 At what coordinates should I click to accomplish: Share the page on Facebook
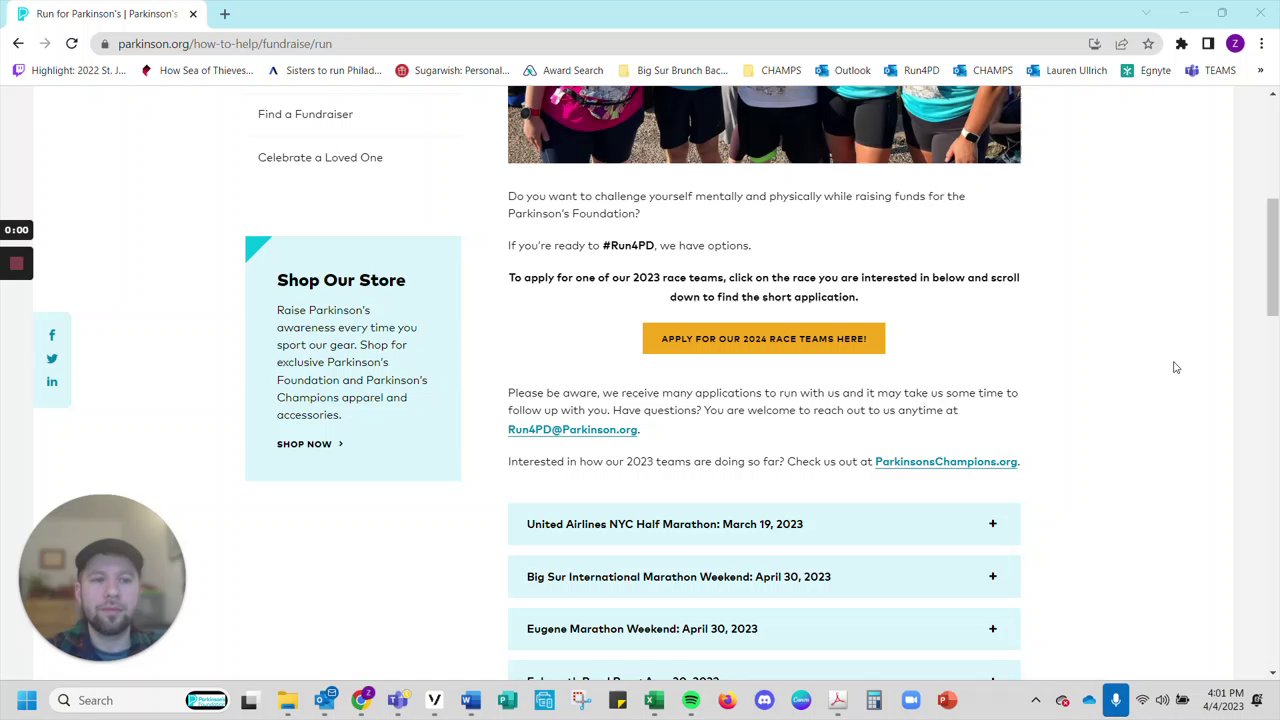click(x=52, y=335)
